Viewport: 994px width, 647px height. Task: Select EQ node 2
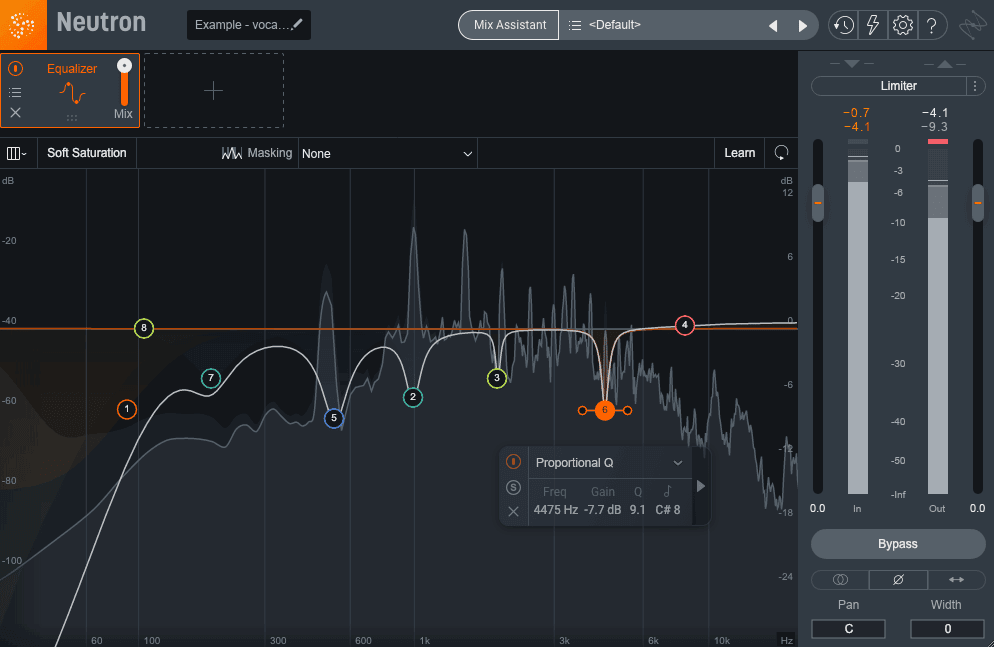413,397
